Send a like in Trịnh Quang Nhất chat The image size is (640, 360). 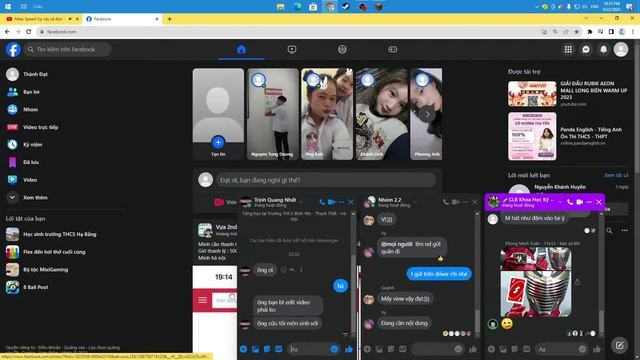[x=349, y=349]
